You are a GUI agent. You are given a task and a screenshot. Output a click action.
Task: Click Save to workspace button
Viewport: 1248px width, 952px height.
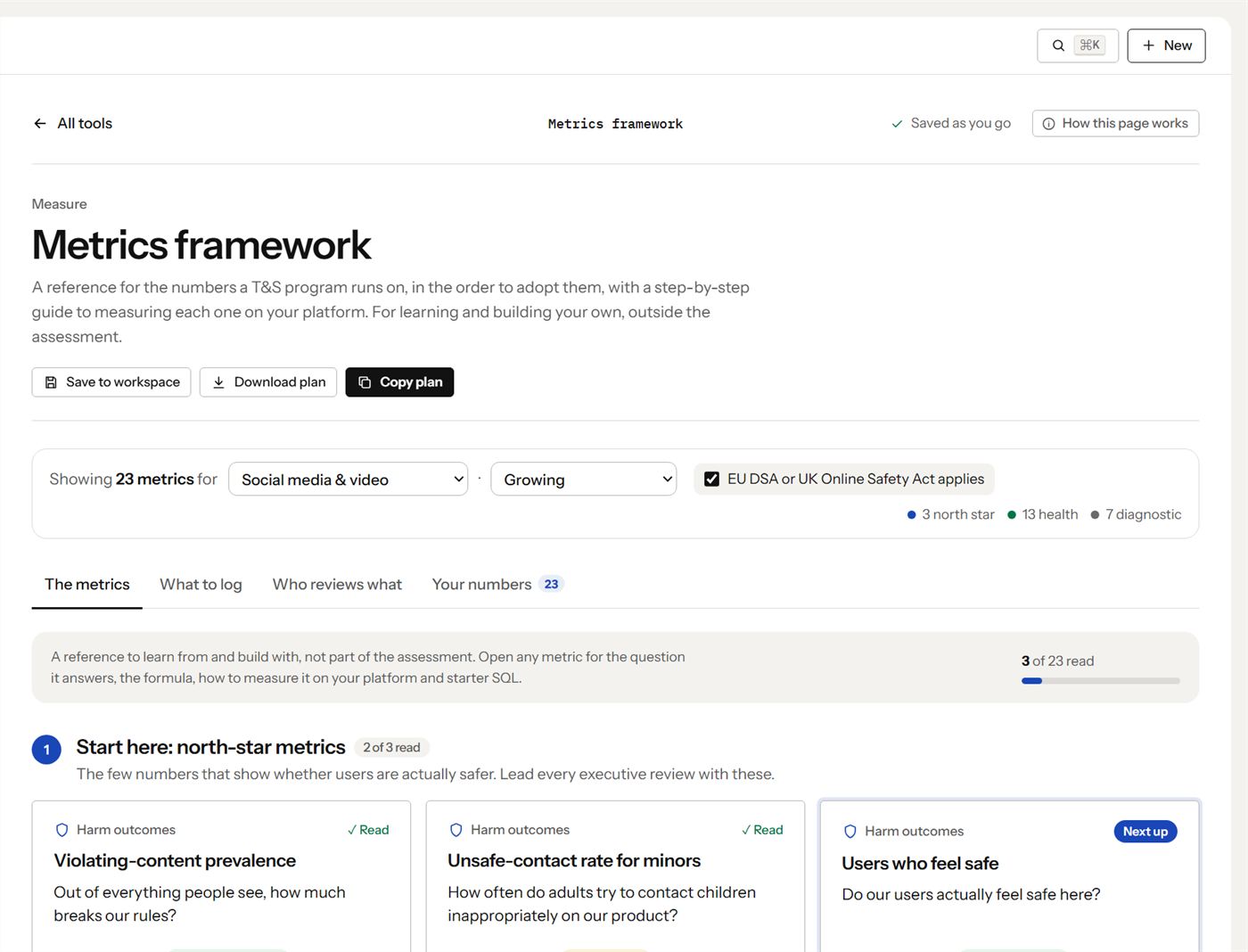pos(111,382)
